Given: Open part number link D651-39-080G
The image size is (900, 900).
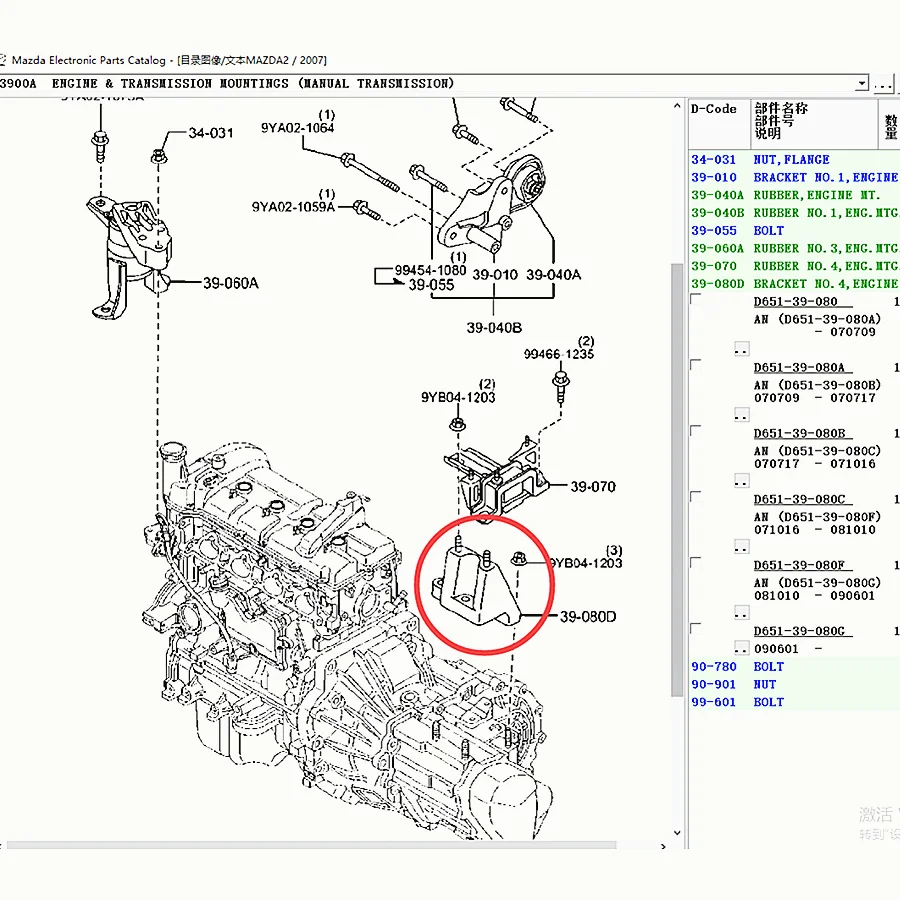Looking at the screenshot, I should pyautogui.click(x=800, y=631).
